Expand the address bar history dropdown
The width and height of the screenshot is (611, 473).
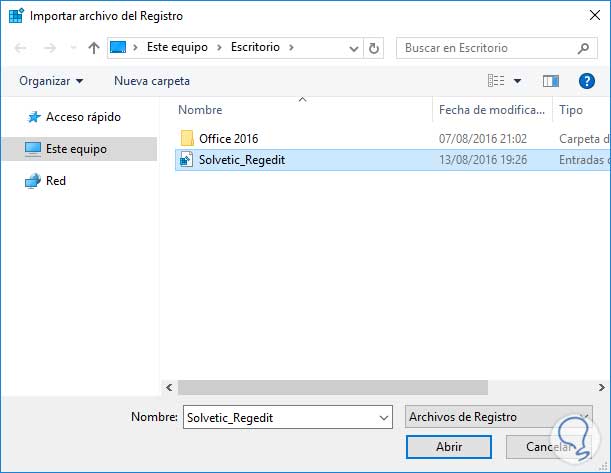[x=354, y=48]
